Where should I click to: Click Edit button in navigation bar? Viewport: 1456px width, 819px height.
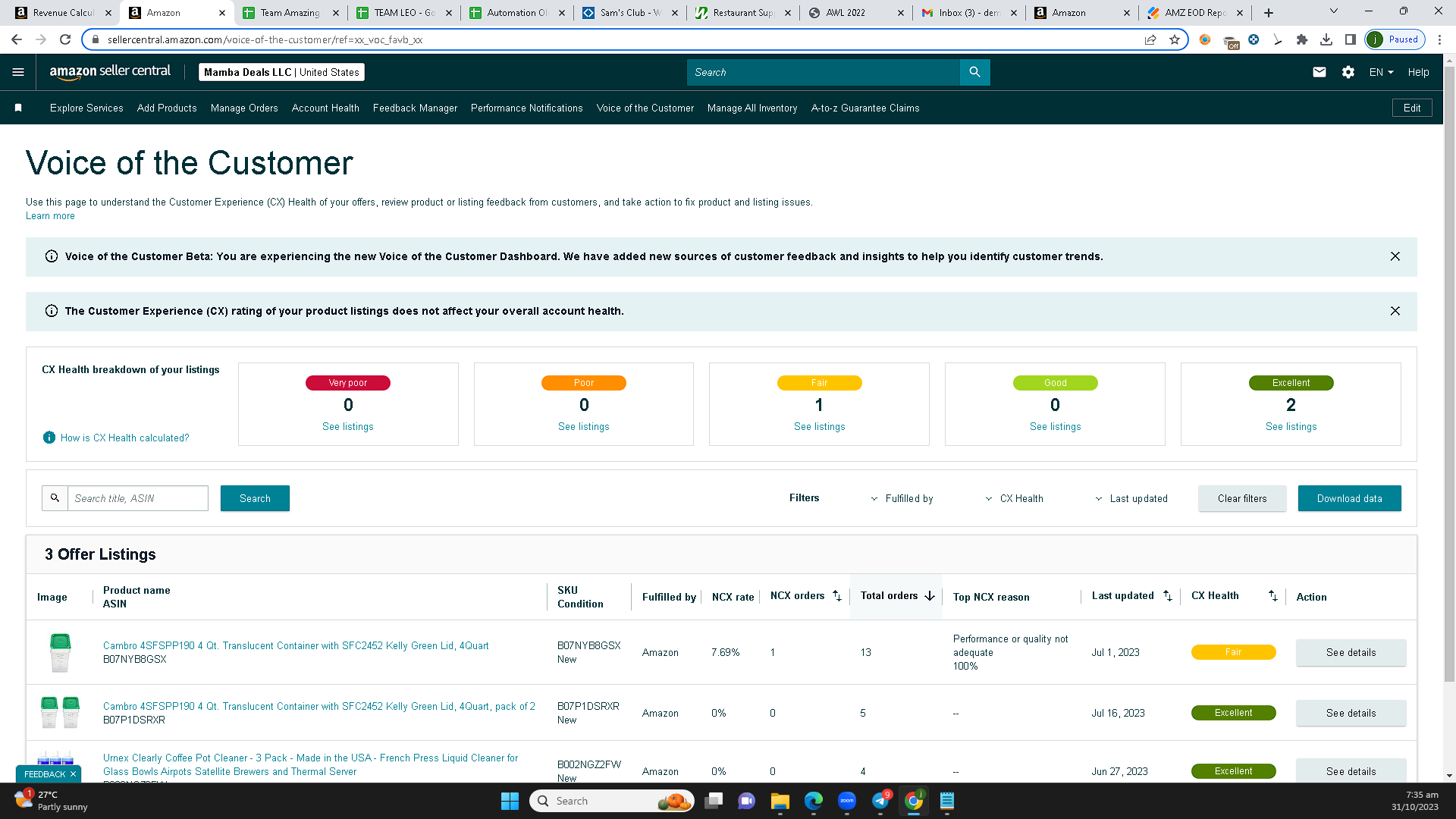click(x=1412, y=108)
